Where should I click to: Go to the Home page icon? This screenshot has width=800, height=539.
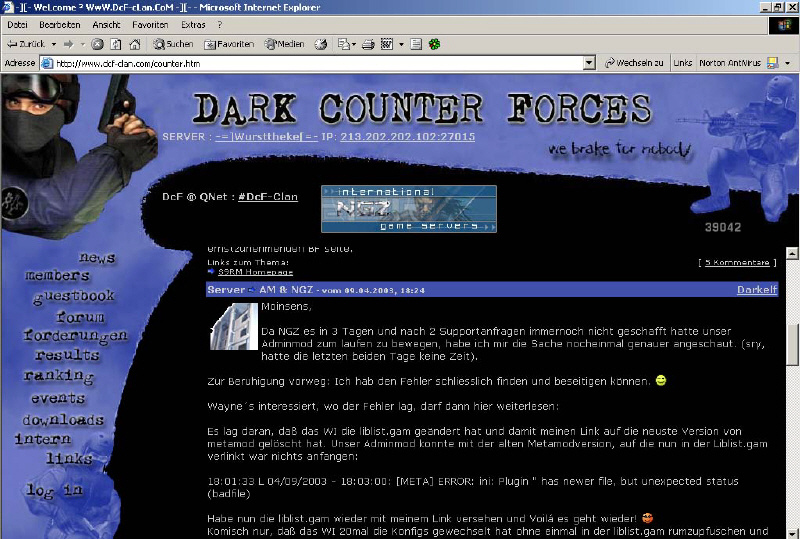click(135, 44)
